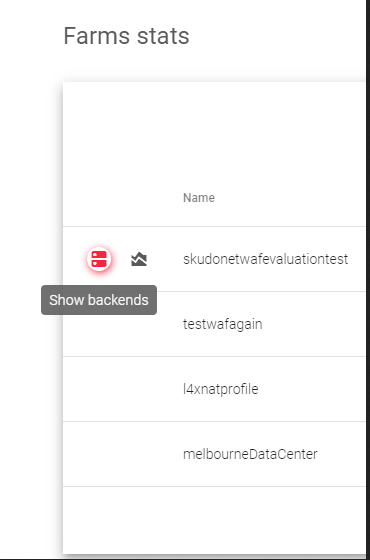Click the white margin left of the stats table
Image resolution: width=370 pixels, height=560 pixels.
click(31, 429)
